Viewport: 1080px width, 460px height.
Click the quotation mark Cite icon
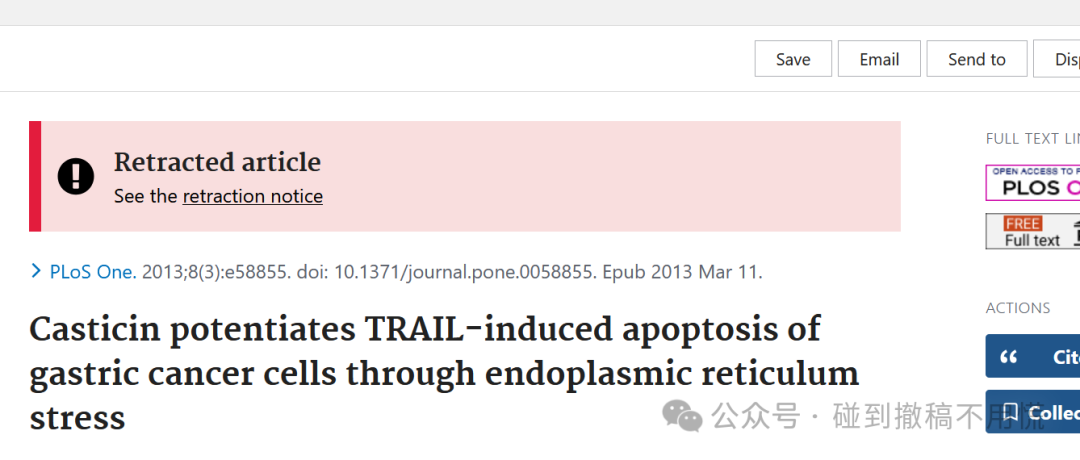click(x=1008, y=357)
